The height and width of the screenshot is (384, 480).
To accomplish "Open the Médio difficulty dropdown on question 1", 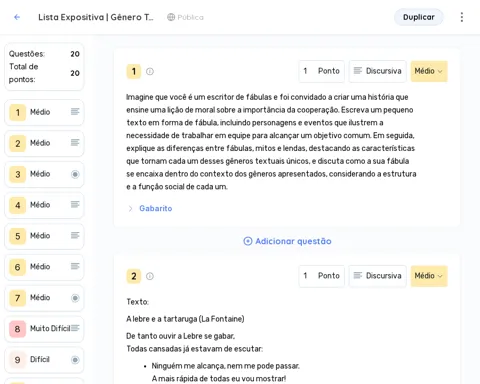I will tap(429, 71).
